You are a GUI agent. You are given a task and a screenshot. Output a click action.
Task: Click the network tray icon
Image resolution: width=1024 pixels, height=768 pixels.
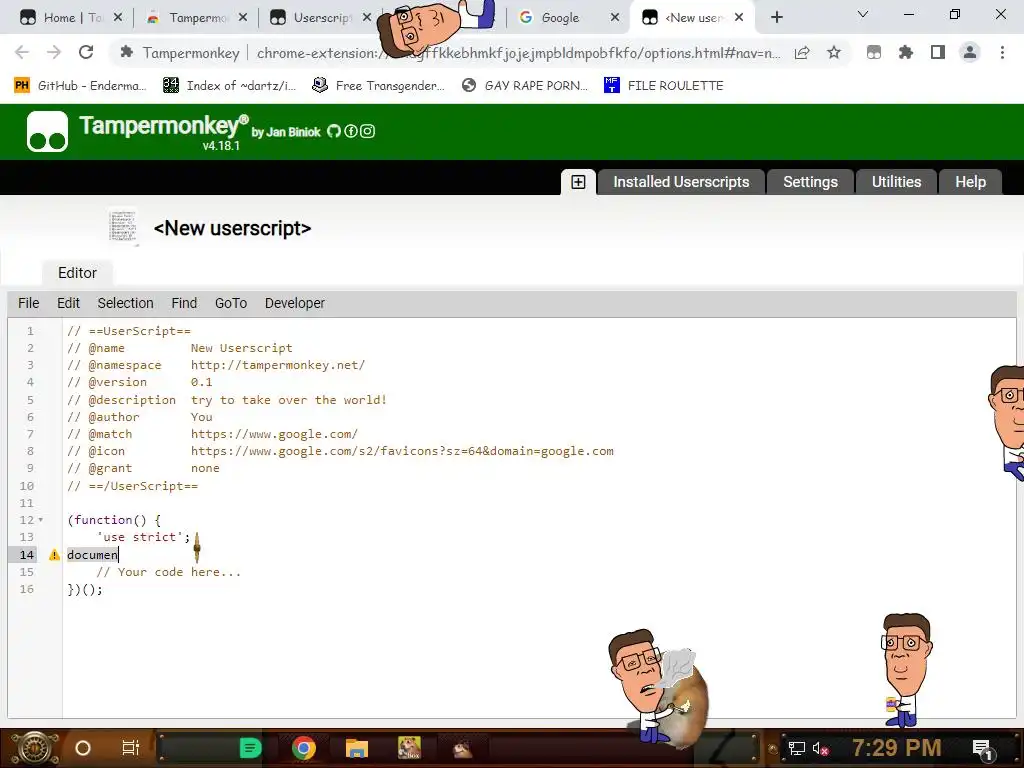(797, 748)
